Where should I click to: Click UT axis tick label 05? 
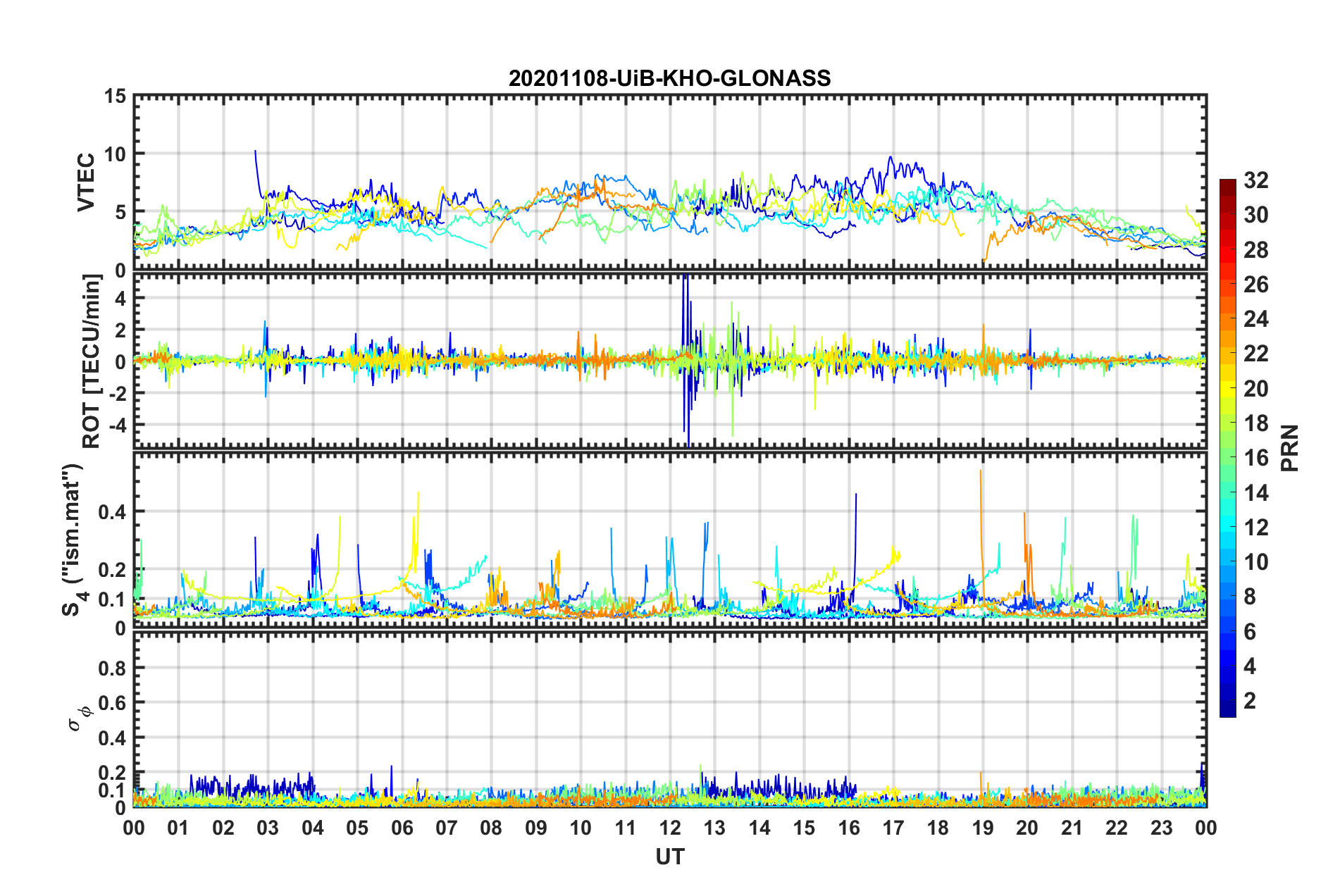tap(357, 828)
